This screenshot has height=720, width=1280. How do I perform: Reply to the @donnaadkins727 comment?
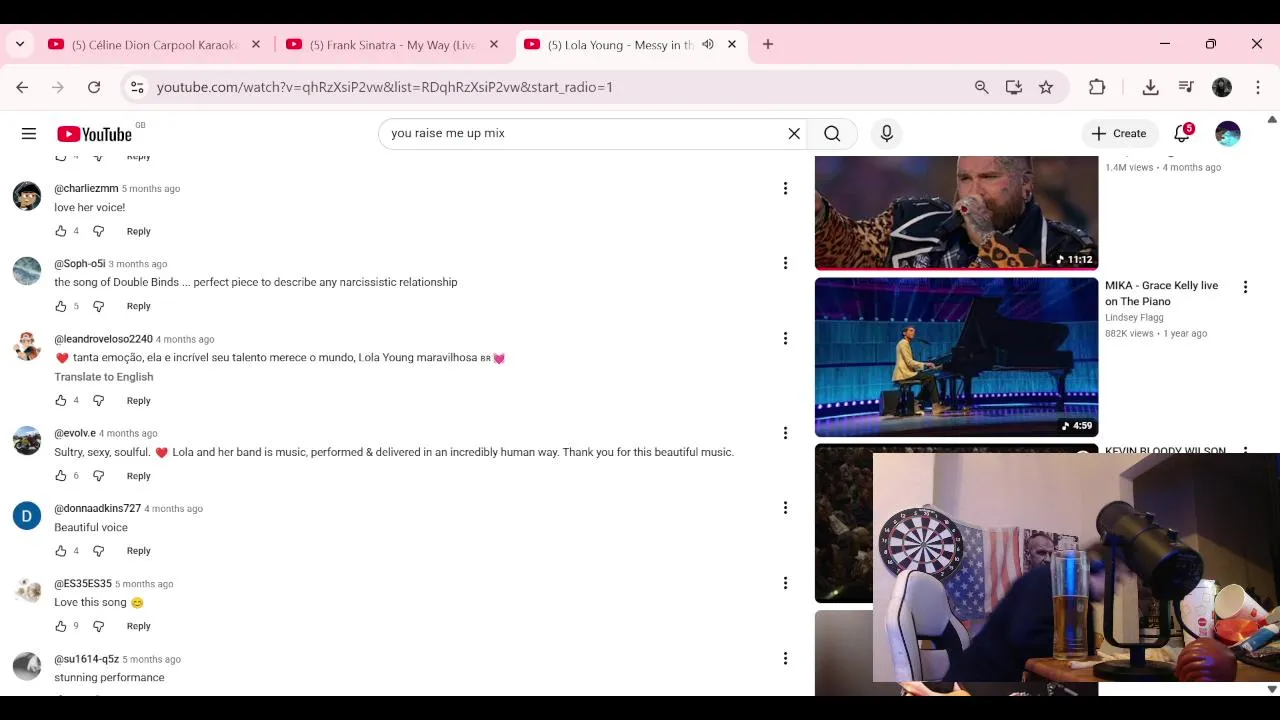click(x=138, y=550)
